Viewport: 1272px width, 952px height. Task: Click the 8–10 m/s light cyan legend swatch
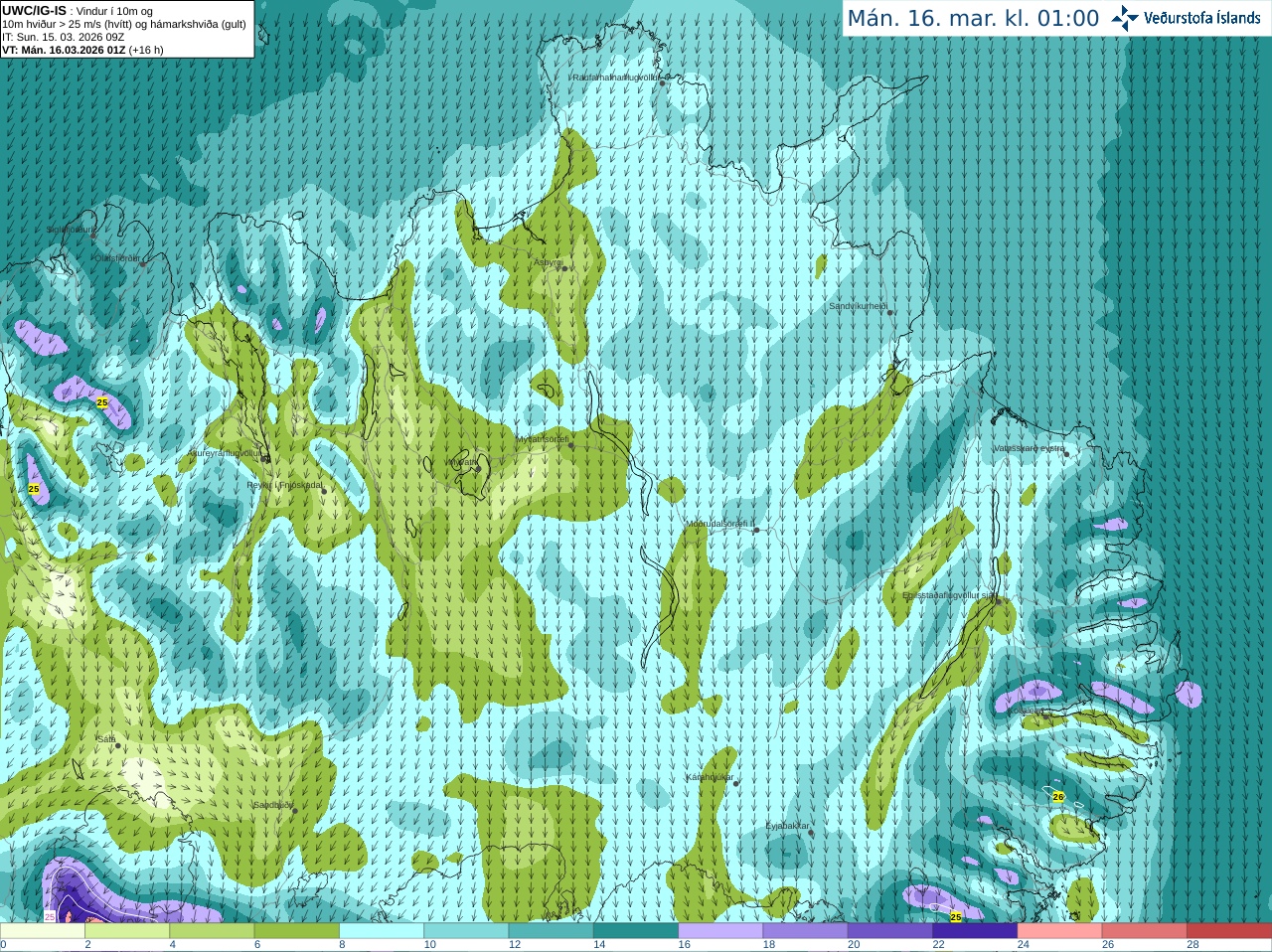click(x=382, y=931)
